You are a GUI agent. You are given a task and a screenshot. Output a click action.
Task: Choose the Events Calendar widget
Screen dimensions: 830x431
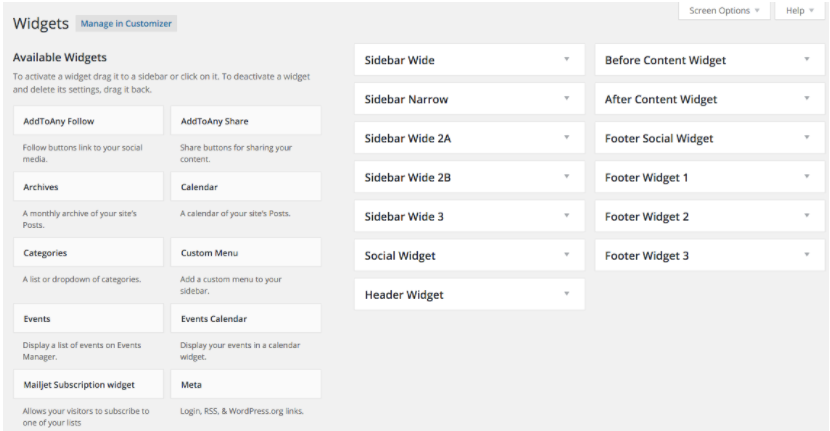(246, 319)
